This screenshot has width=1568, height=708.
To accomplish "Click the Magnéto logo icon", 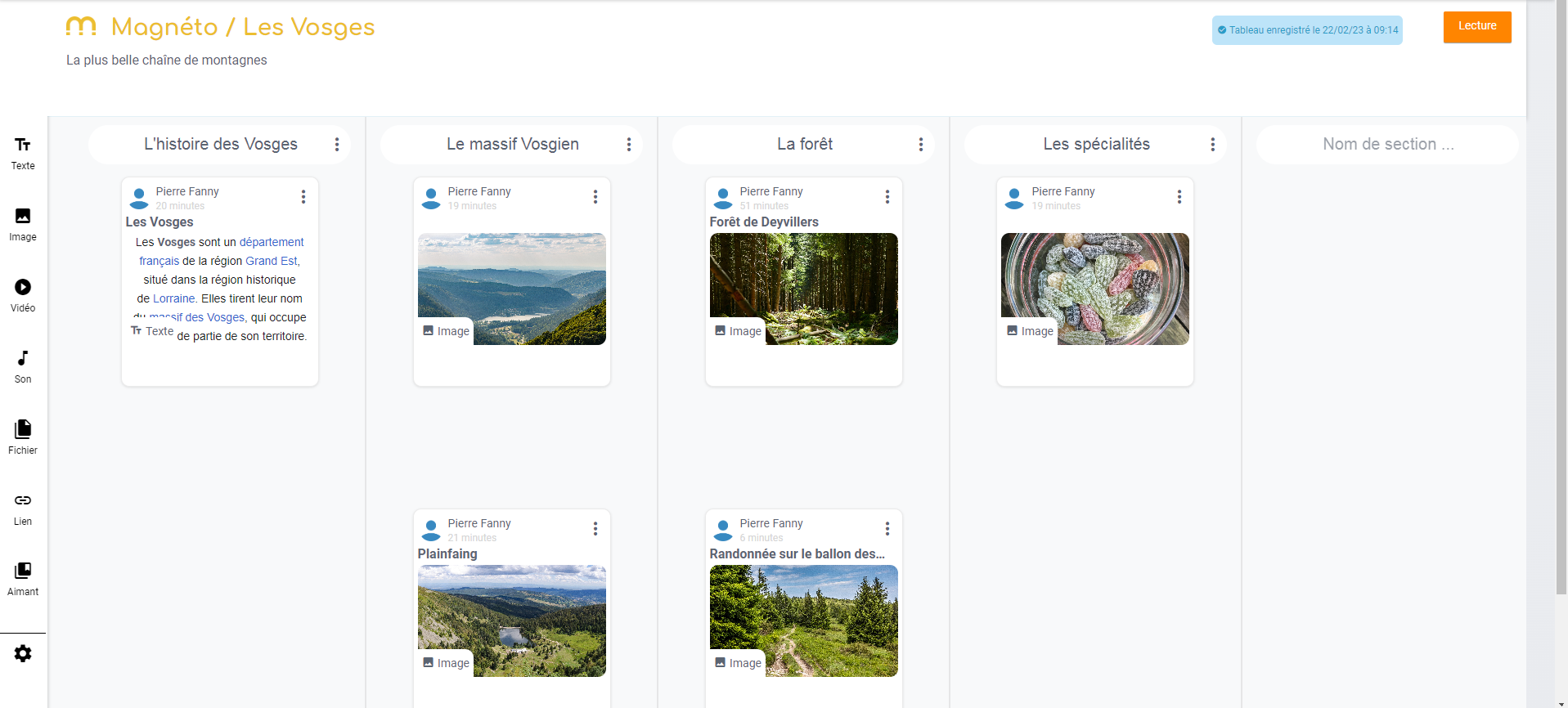I will tap(81, 28).
